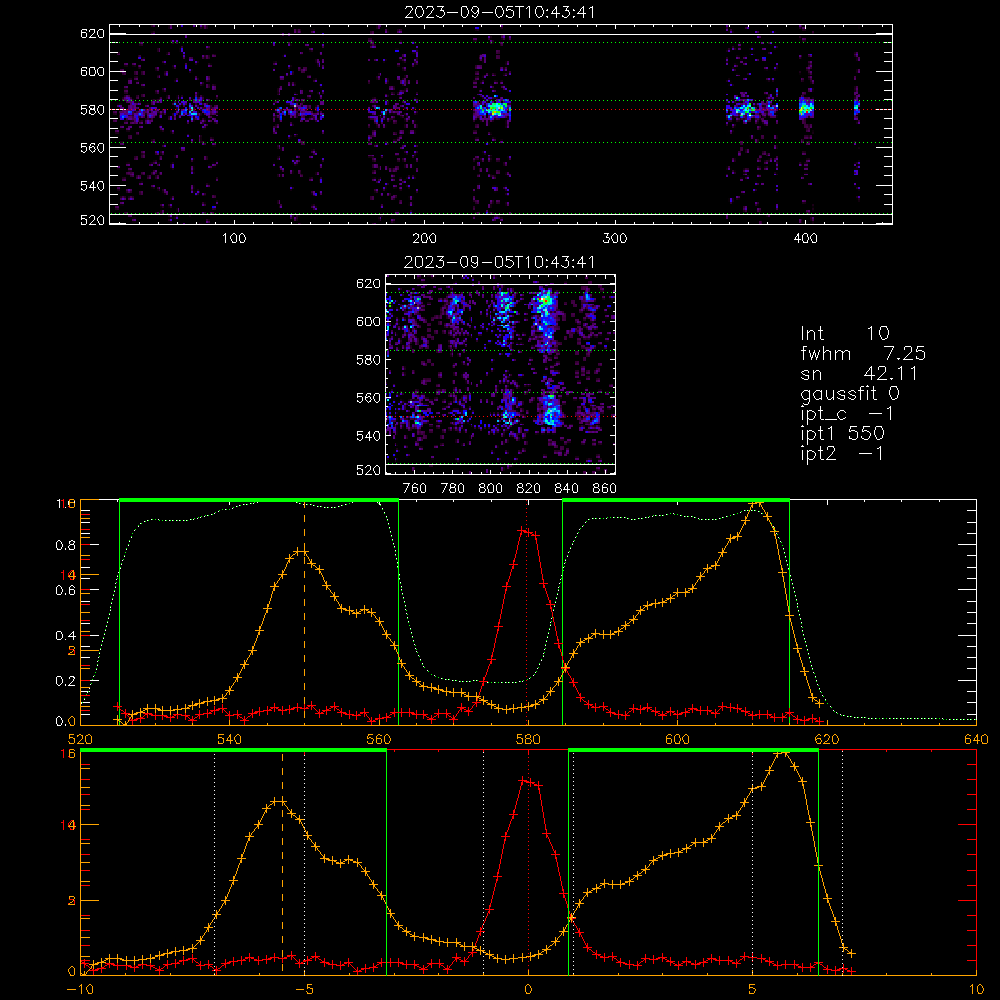Click x-axis label 10 on the bottom plot
Image resolution: width=1000 pixels, height=1000 pixels.
point(976,989)
